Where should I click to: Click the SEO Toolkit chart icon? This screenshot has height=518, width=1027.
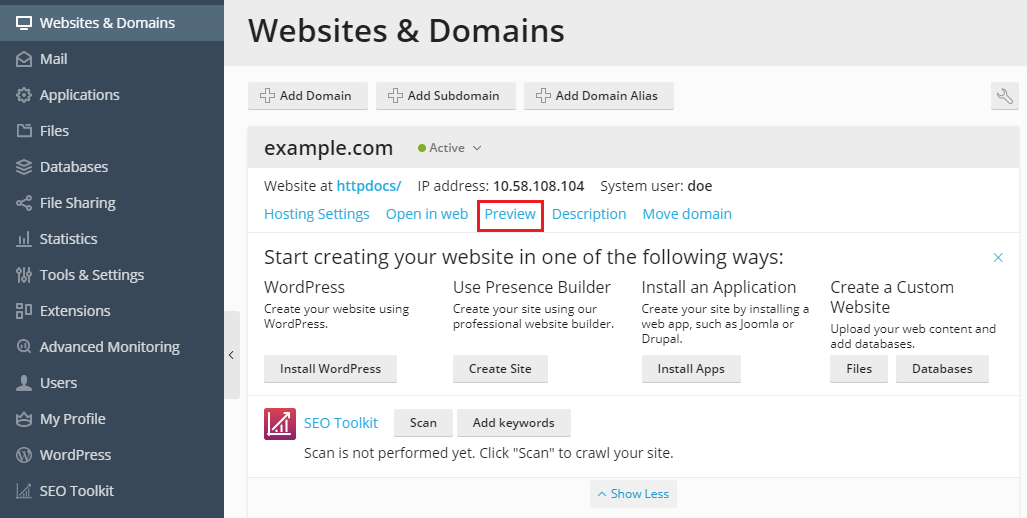pos(280,424)
